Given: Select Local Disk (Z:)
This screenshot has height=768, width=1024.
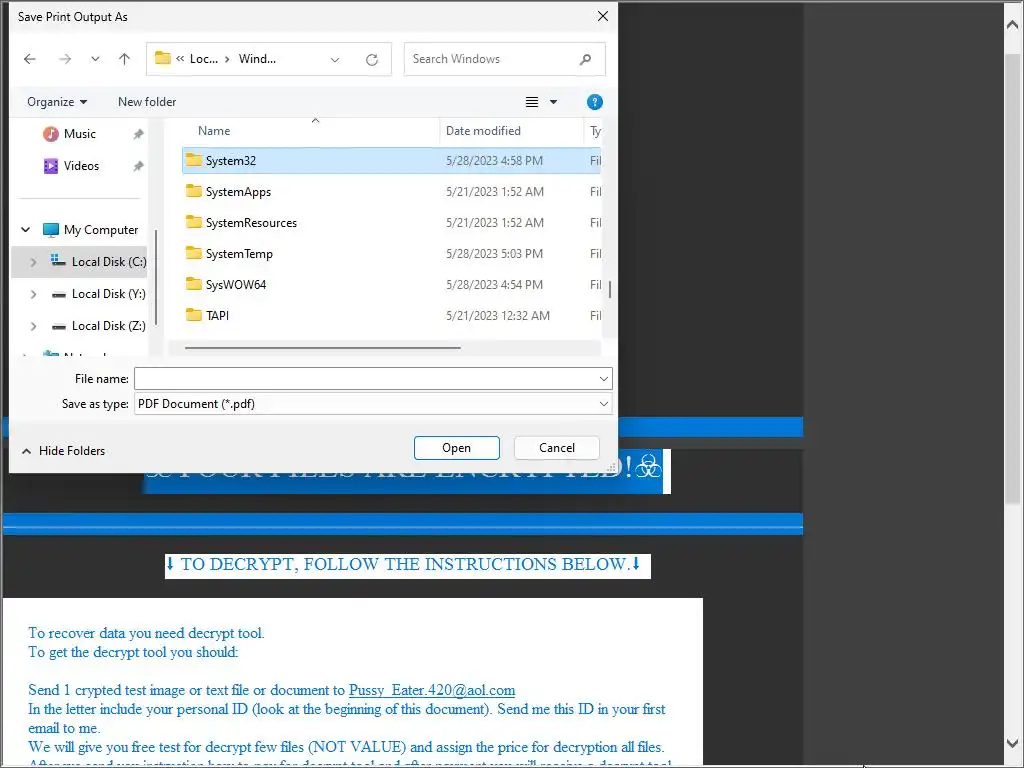Looking at the screenshot, I should (108, 326).
